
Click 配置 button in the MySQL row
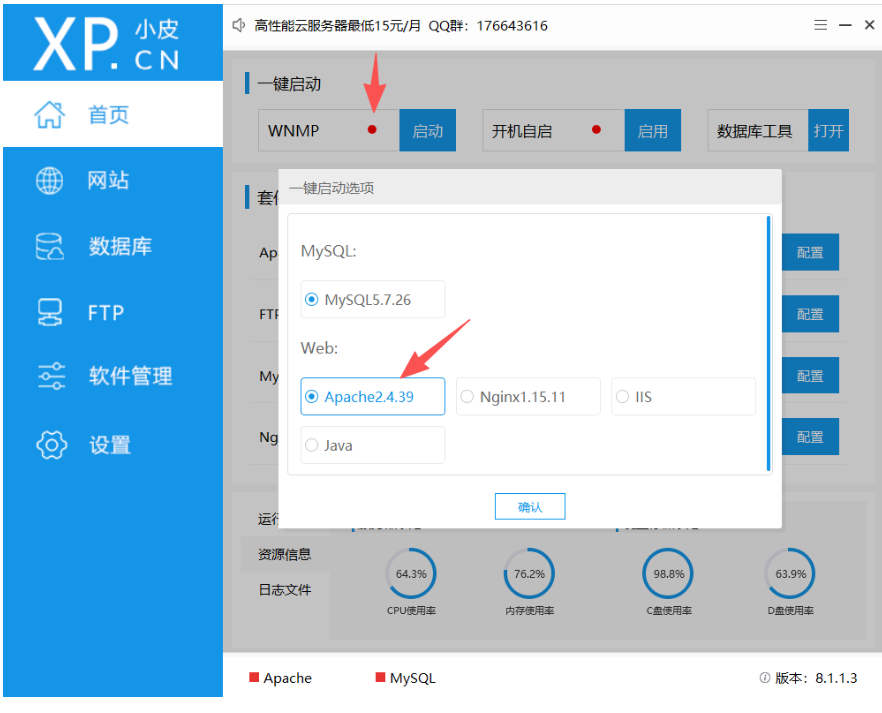[810, 375]
